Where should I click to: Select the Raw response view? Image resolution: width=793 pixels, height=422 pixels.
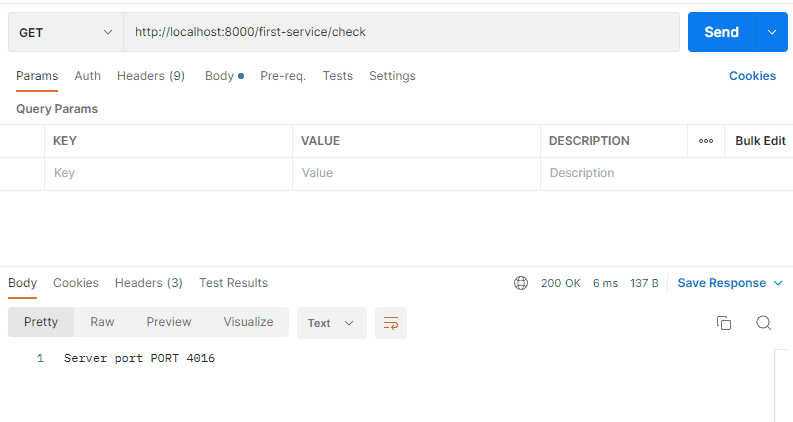102,322
